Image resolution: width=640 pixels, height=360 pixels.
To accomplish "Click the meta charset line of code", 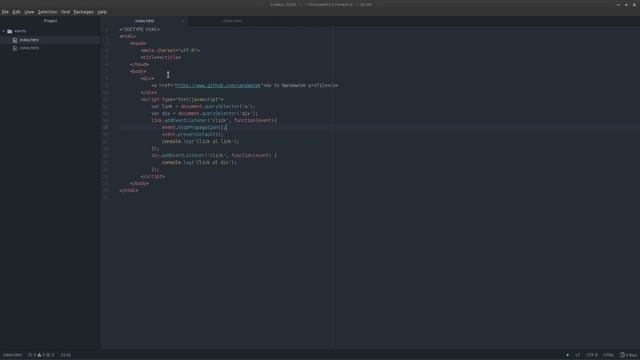I will click(170, 51).
